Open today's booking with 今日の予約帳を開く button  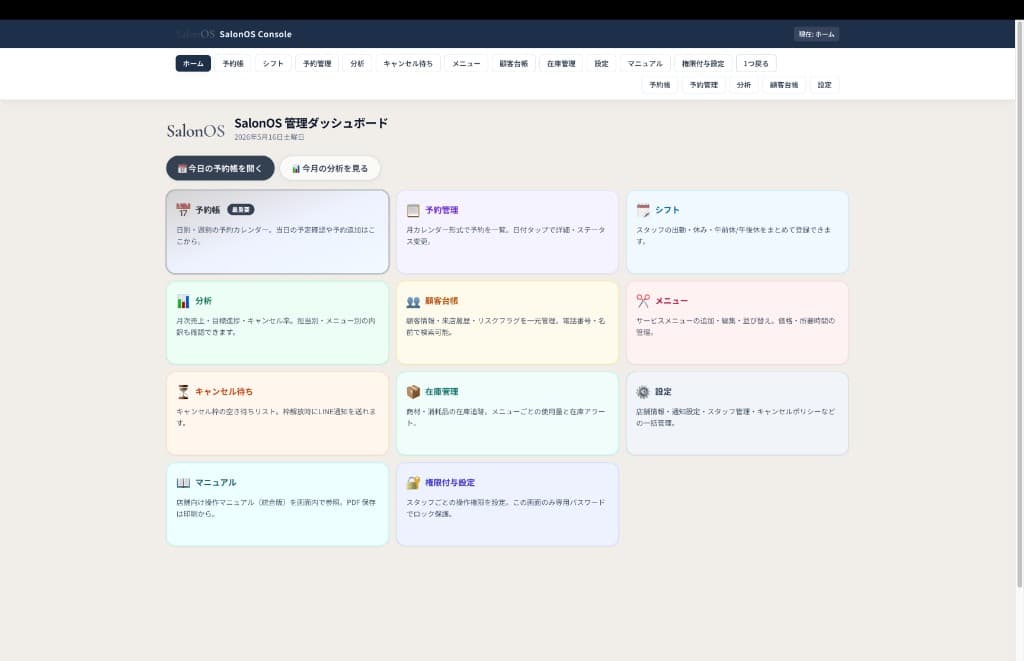click(x=220, y=168)
